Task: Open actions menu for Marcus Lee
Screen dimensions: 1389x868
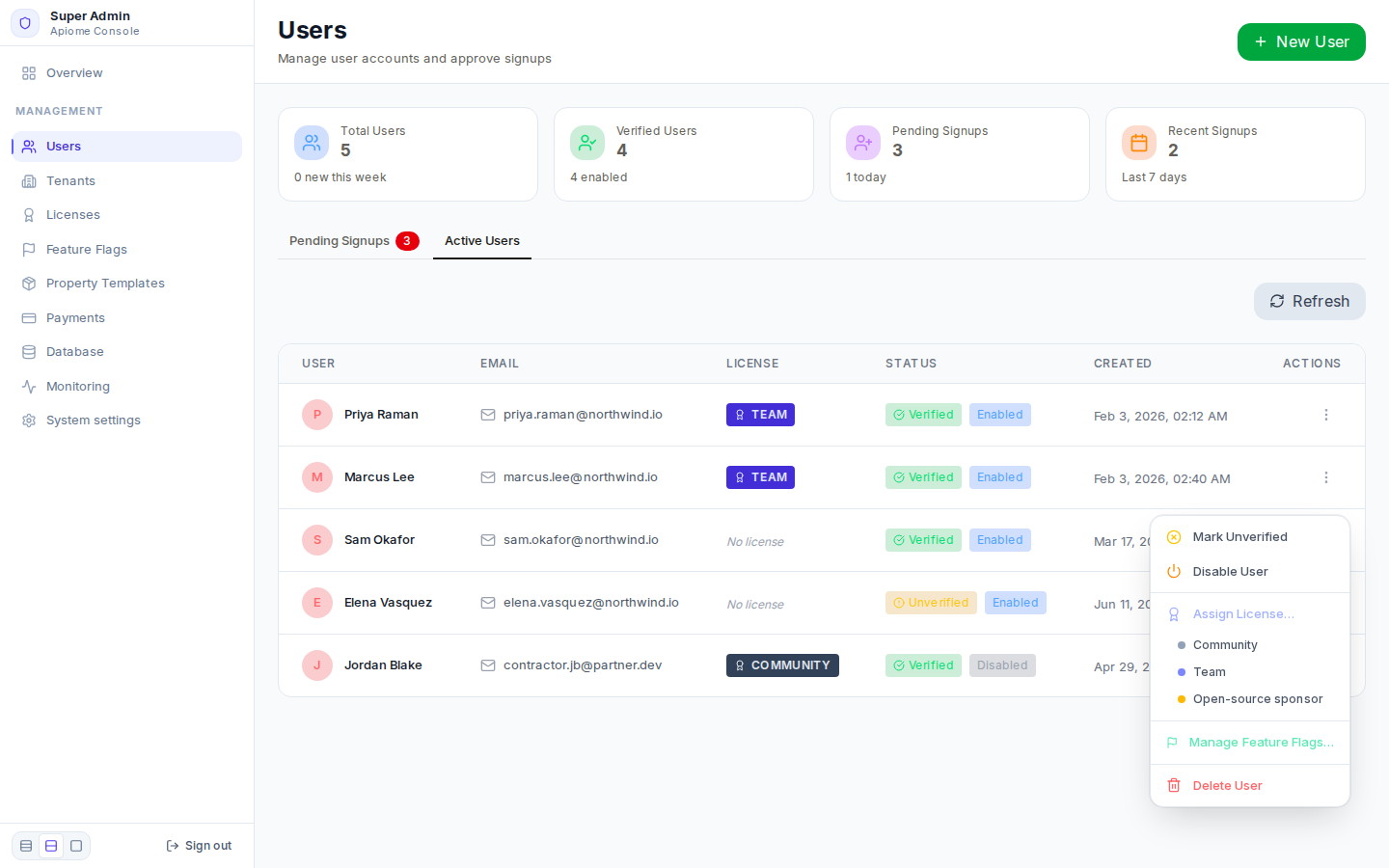Action: 1326,477
